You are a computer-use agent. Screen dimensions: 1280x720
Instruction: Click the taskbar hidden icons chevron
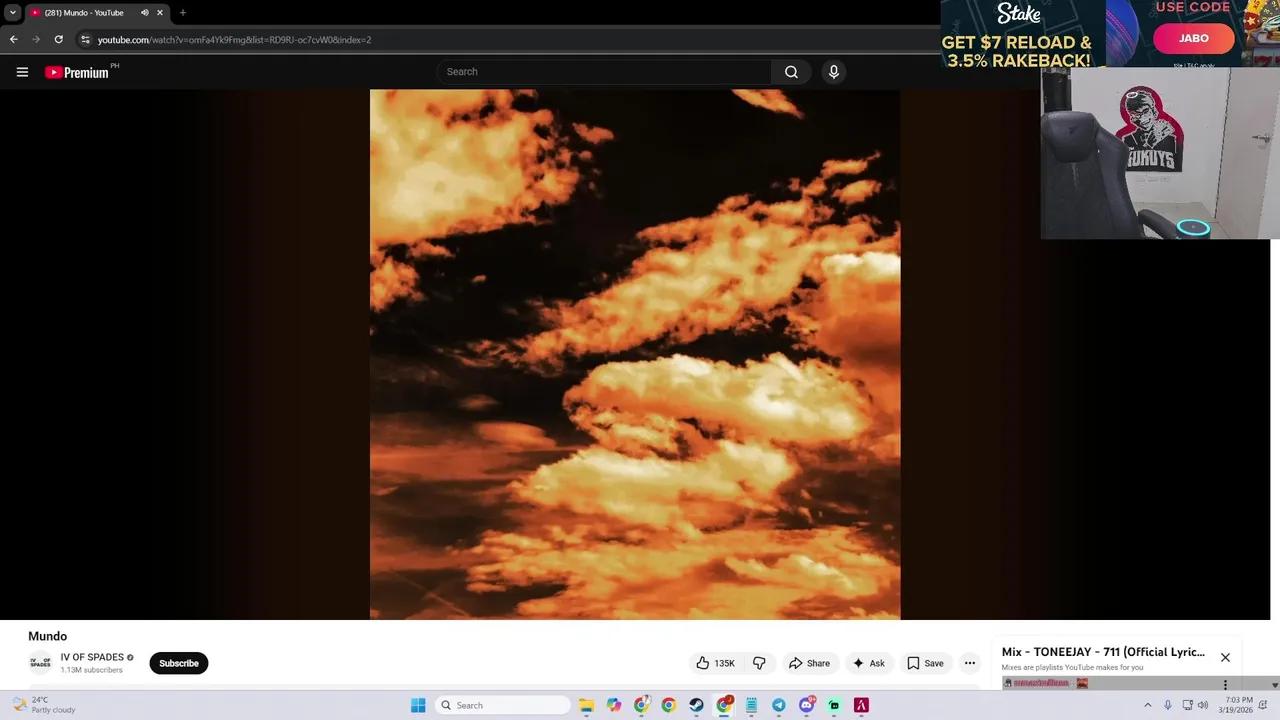pyautogui.click(x=1148, y=705)
